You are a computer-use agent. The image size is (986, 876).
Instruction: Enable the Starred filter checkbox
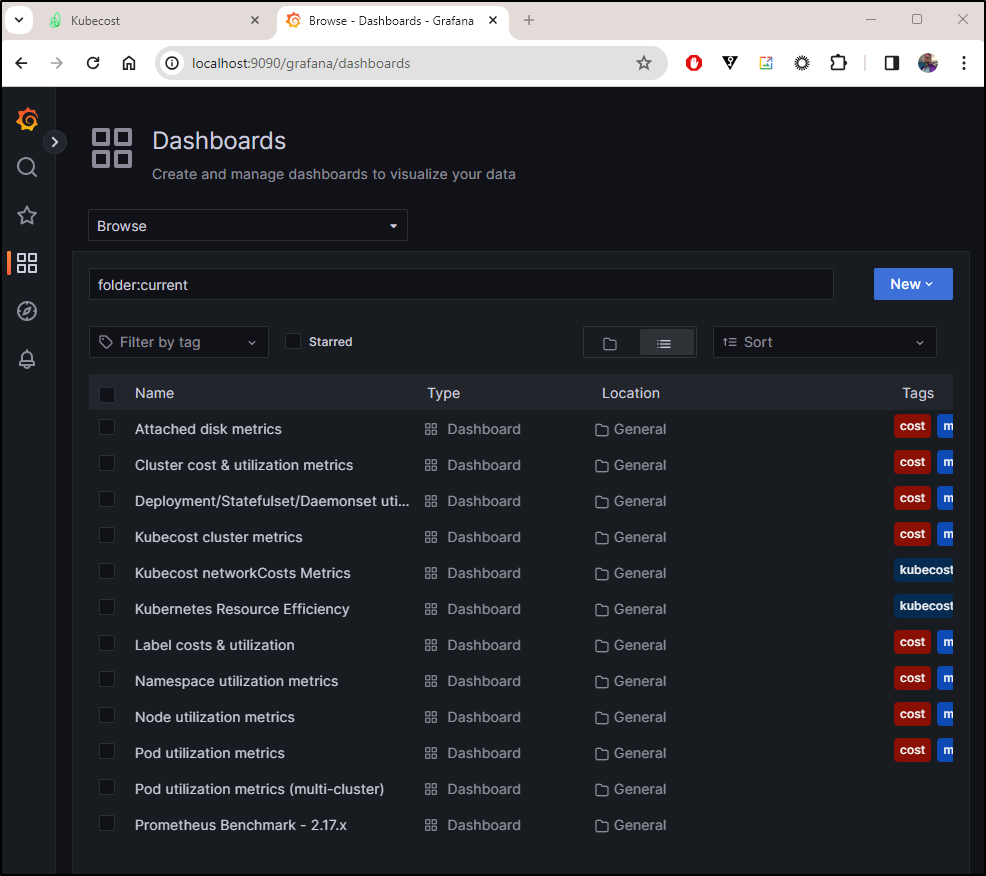click(293, 341)
